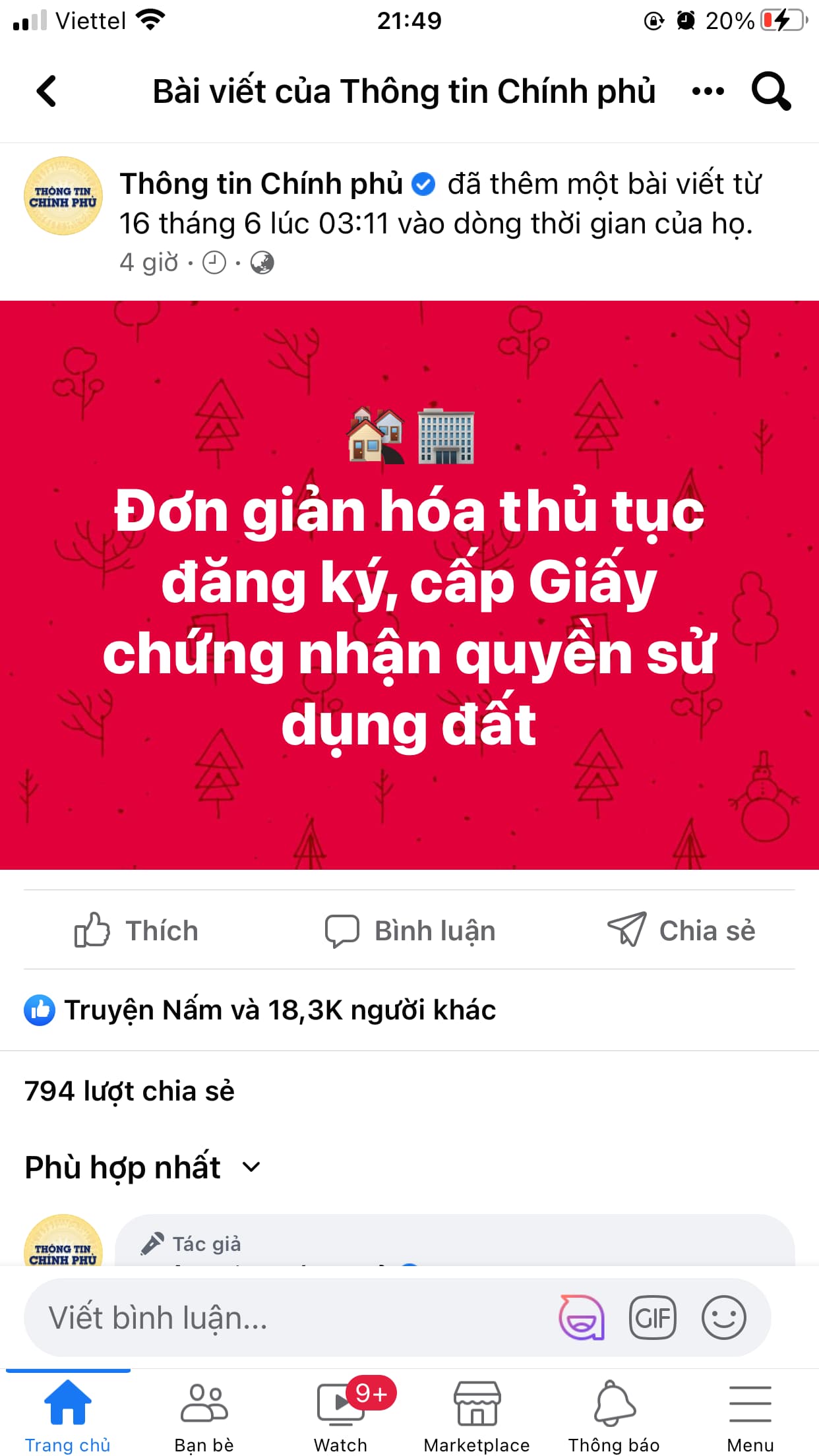819x1456 pixels.
Task: Tap the blue like reaction icon
Action: (x=40, y=1010)
